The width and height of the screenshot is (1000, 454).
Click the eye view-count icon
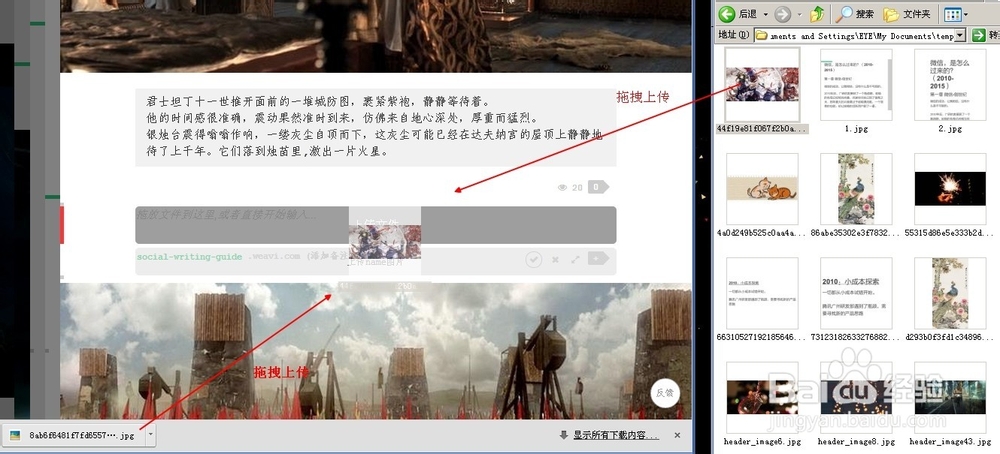[562, 187]
